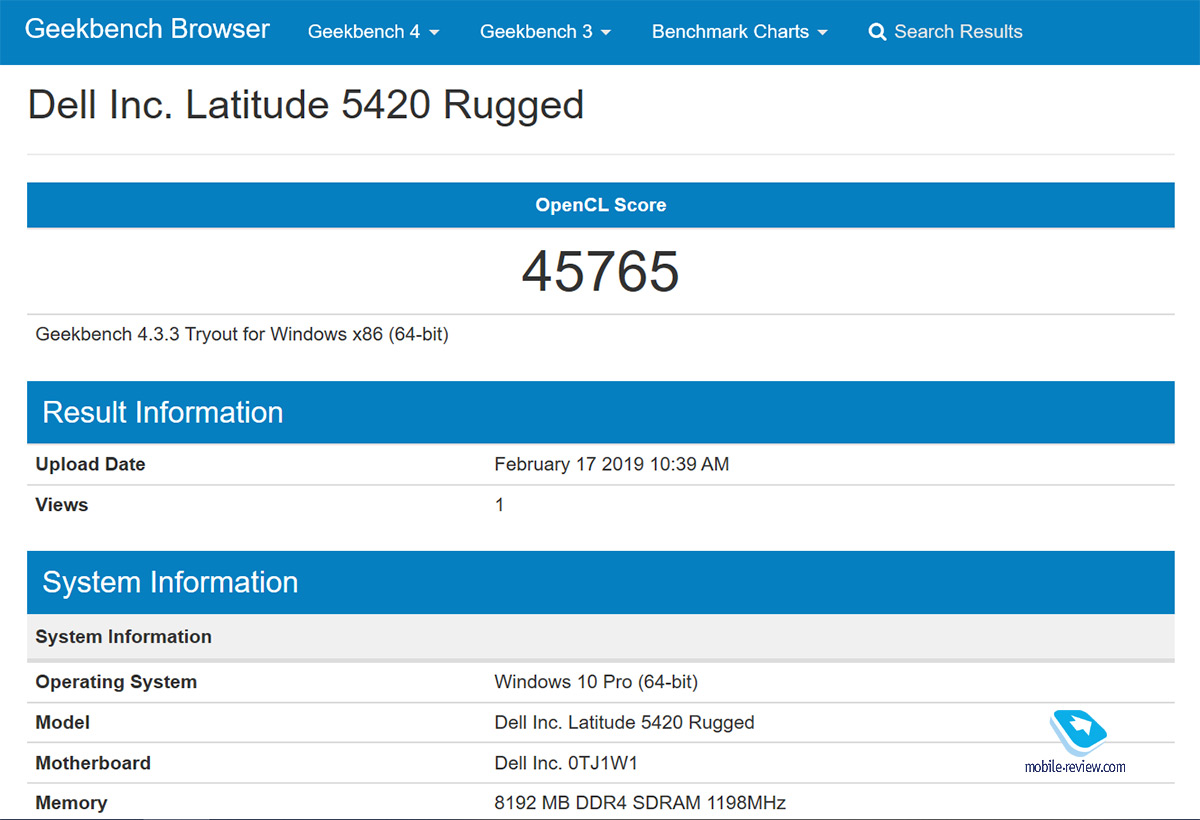This screenshot has height=820, width=1200.
Task: Click the Geekbench 4.3.3 Tryout version text
Action: pos(242,334)
